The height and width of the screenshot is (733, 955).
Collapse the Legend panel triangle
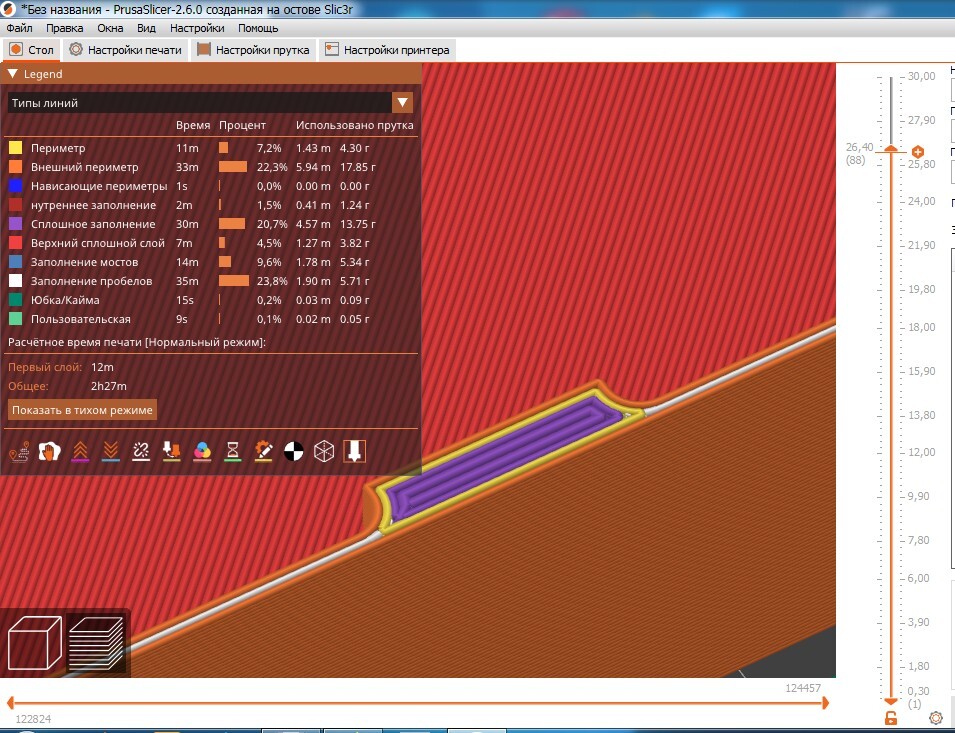click(12, 74)
